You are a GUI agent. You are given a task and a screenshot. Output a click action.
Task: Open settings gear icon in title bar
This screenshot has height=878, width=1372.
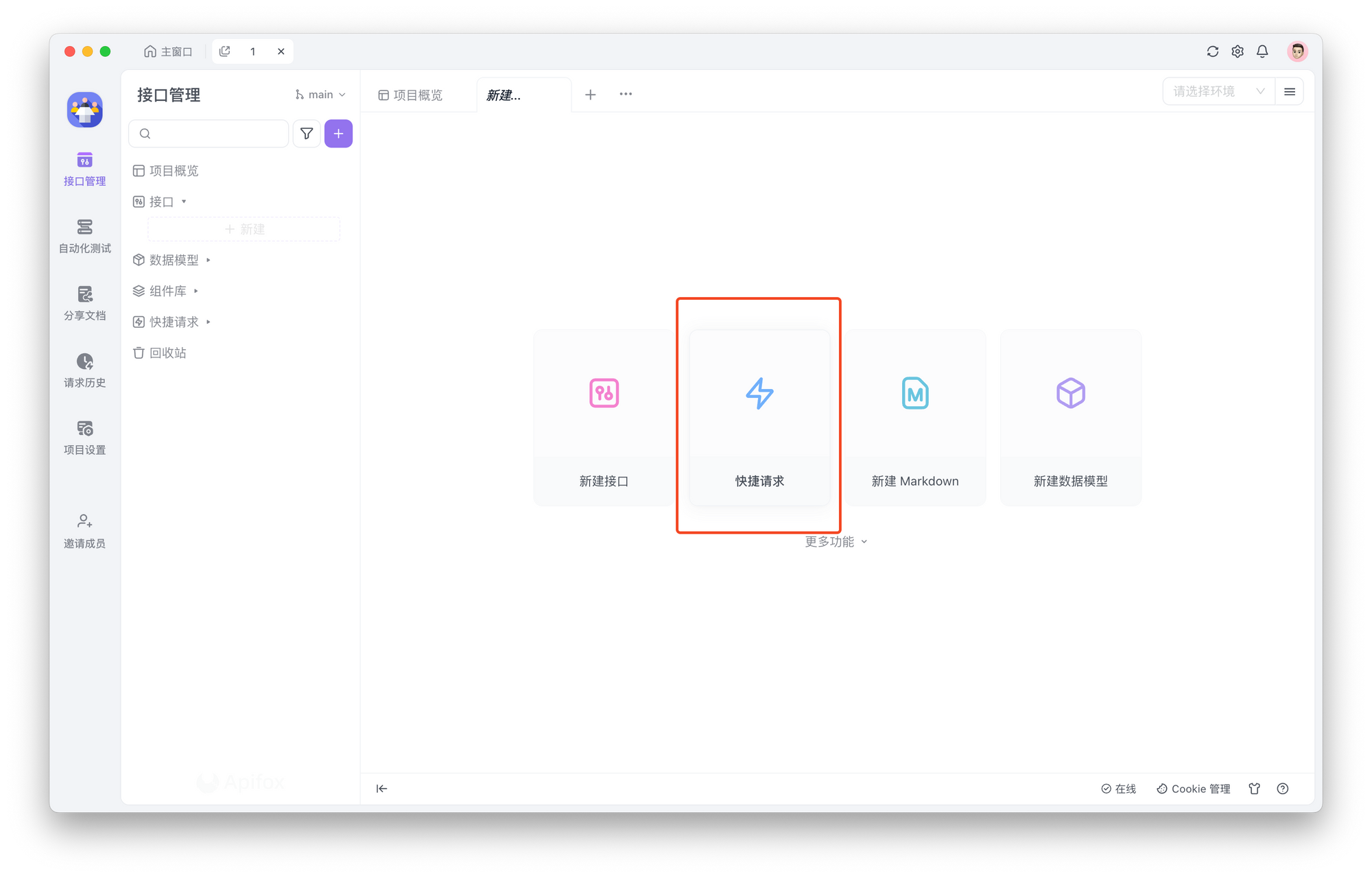click(x=1238, y=51)
